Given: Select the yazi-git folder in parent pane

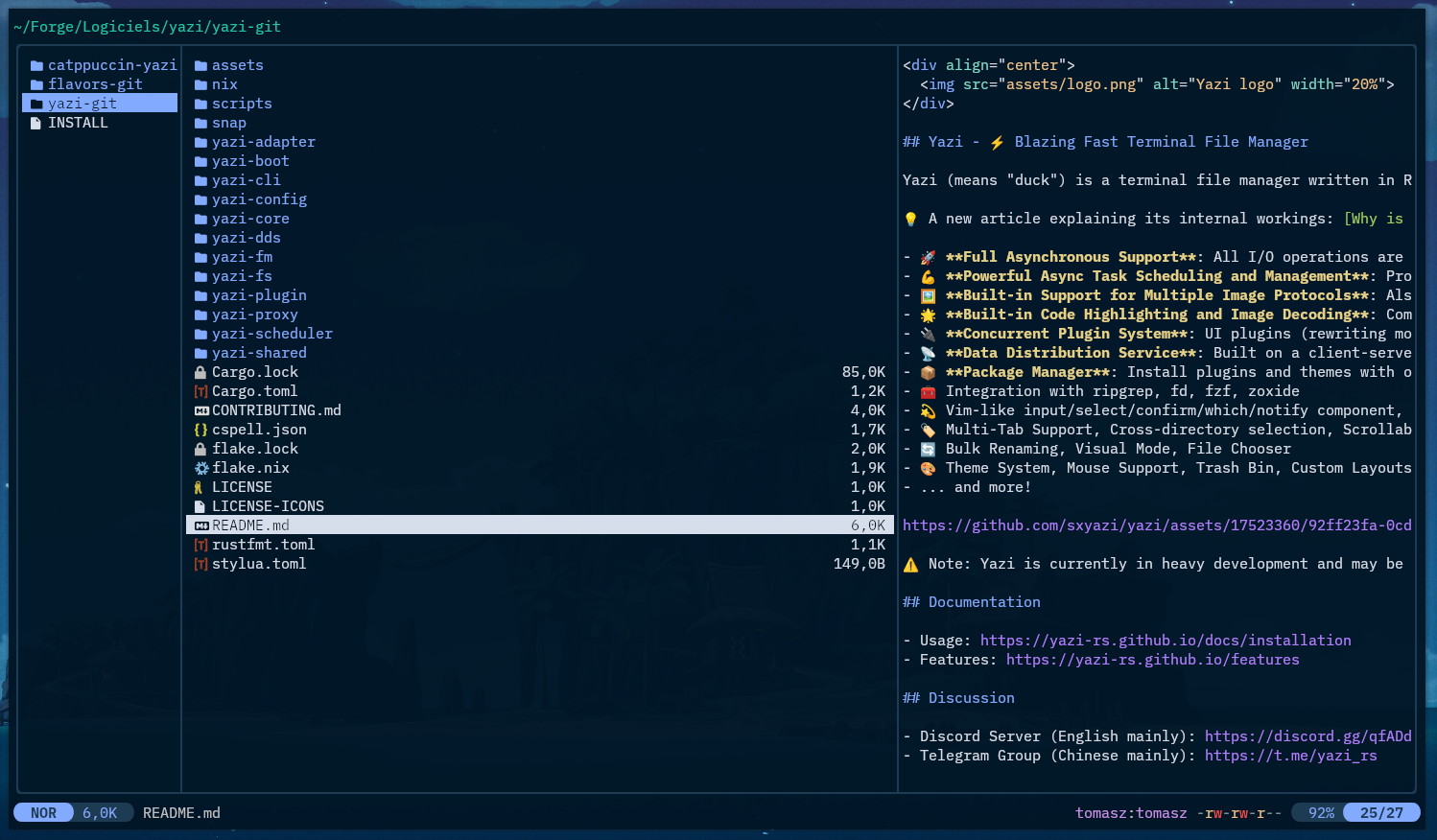Looking at the screenshot, I should tap(100, 104).
